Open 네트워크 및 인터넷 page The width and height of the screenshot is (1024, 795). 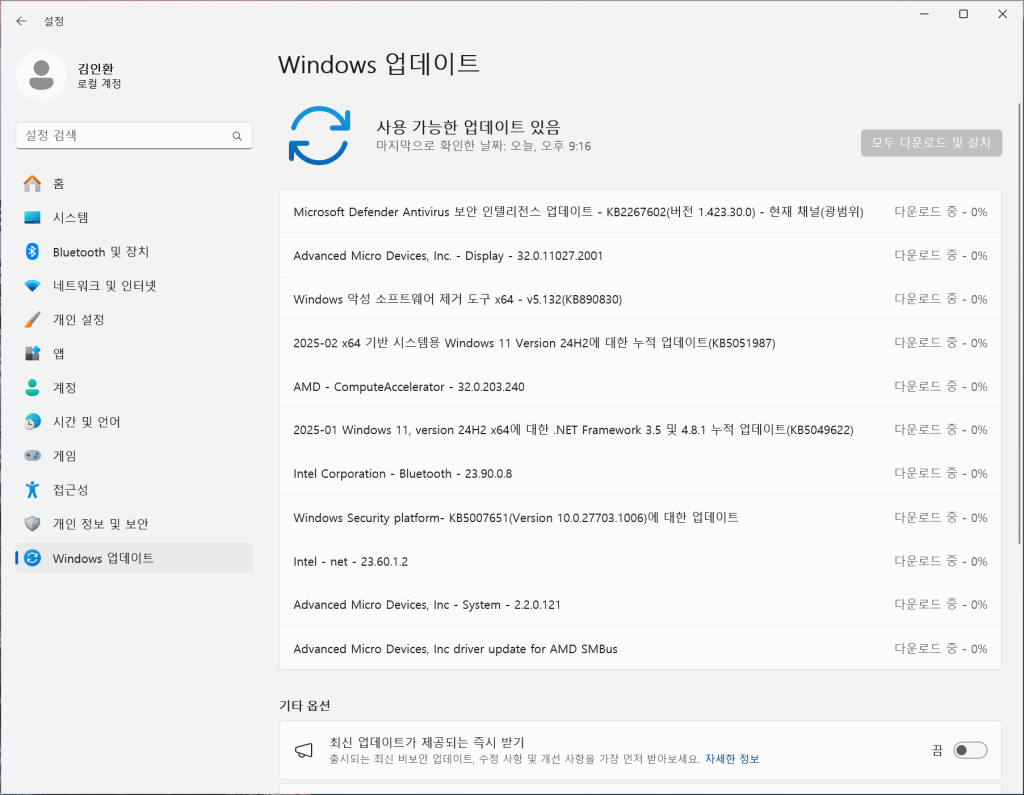134,285
